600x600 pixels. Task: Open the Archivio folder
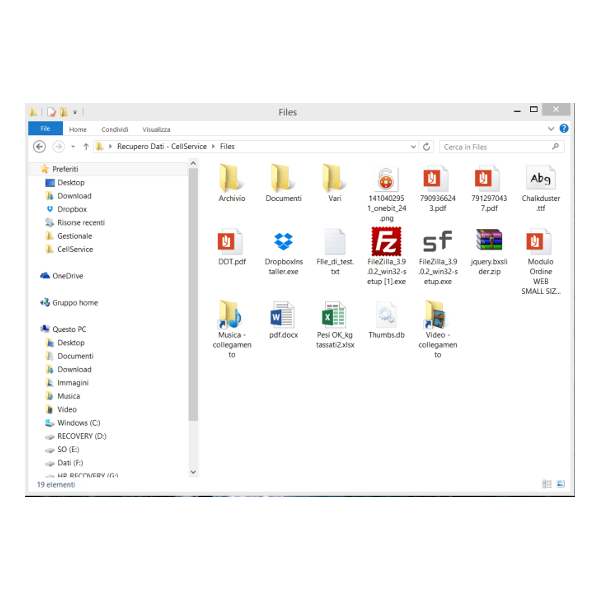[232, 183]
